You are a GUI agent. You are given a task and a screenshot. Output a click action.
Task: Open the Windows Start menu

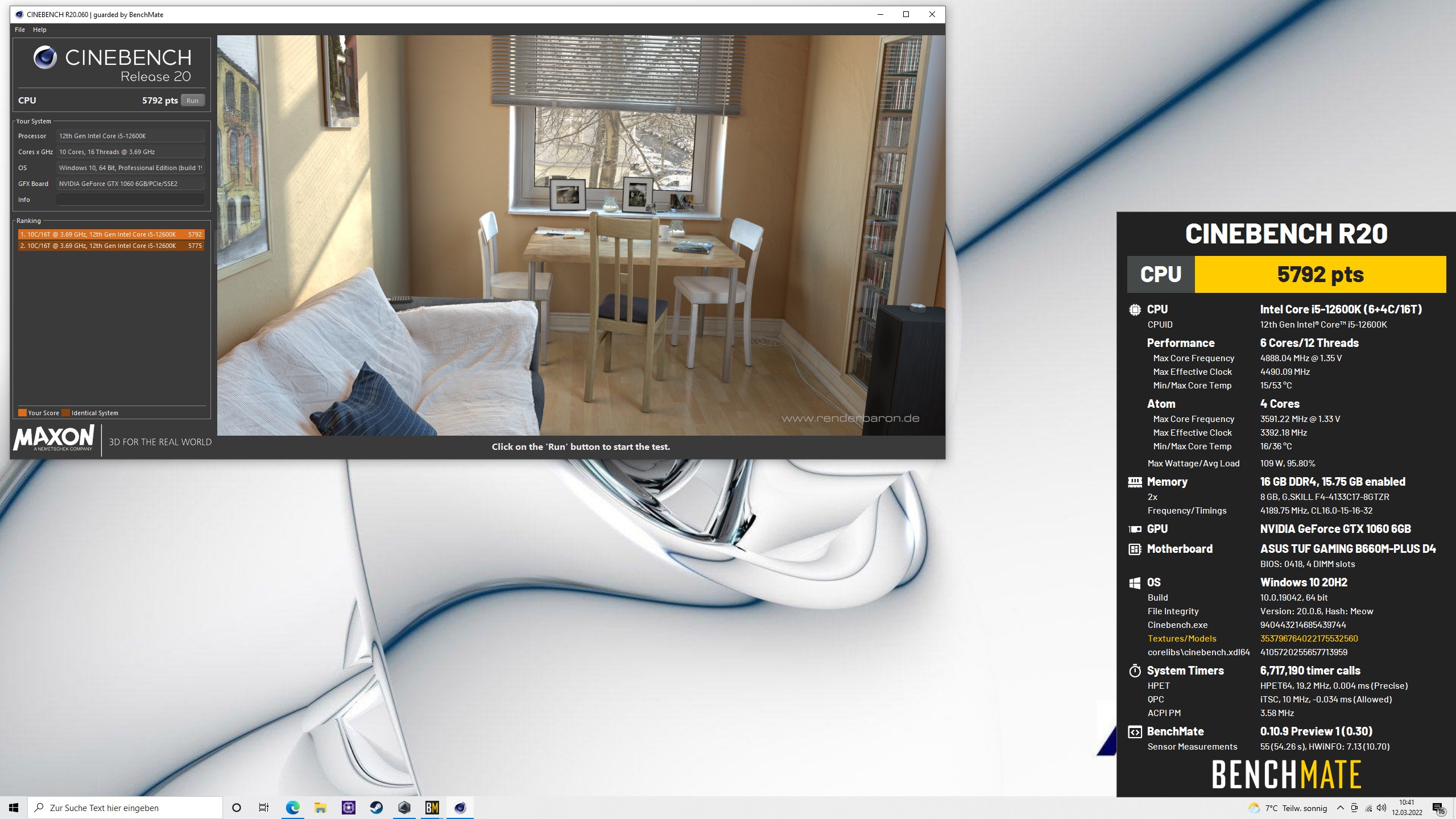coord(14,808)
